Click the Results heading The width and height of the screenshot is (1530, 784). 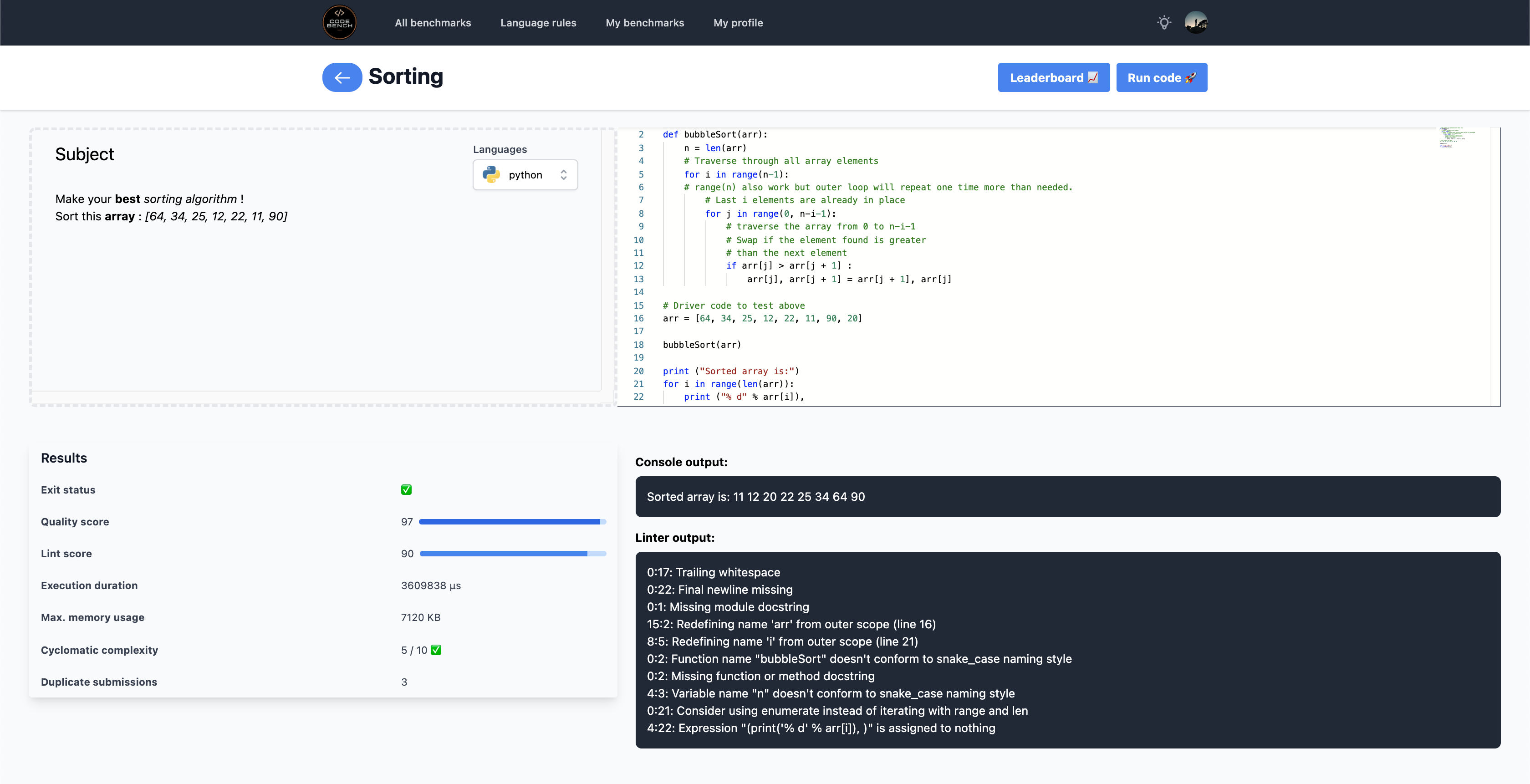(x=64, y=458)
